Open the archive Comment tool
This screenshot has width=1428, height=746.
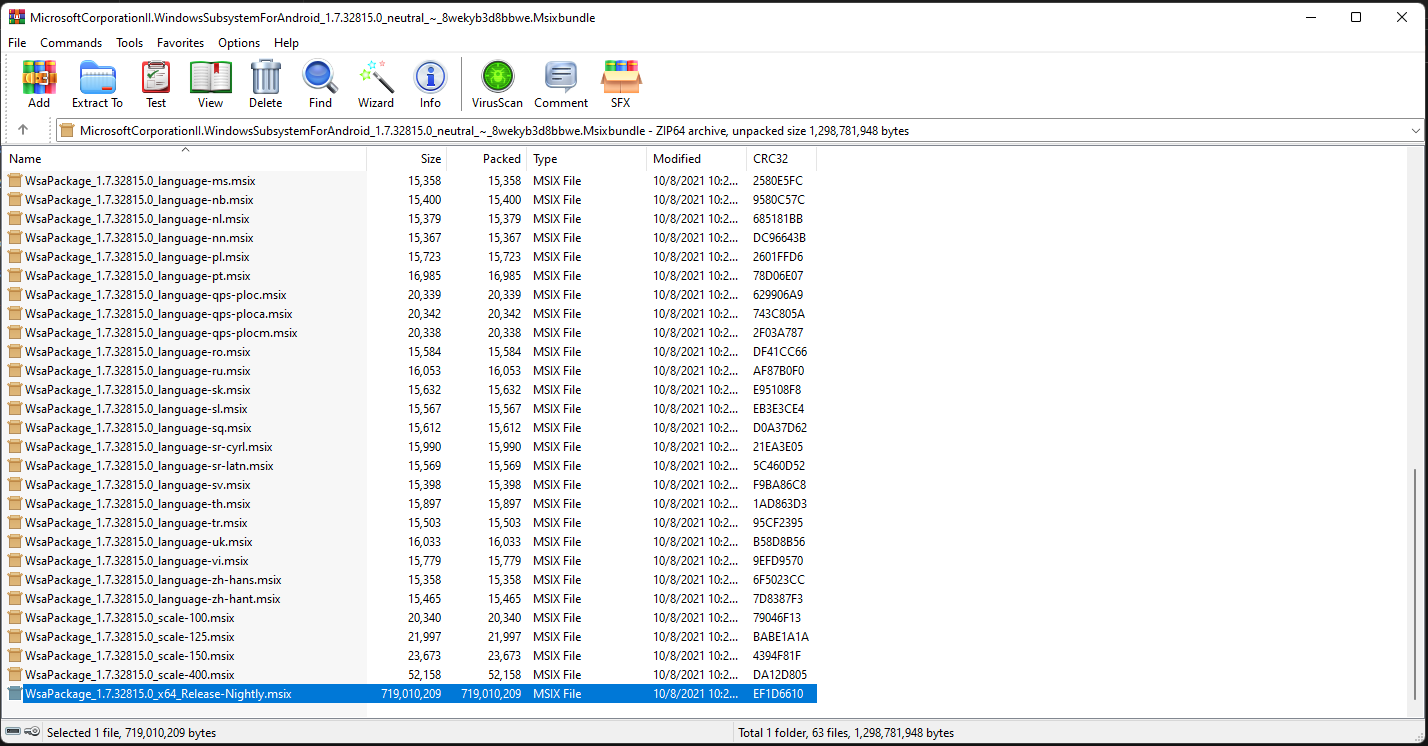[x=561, y=84]
